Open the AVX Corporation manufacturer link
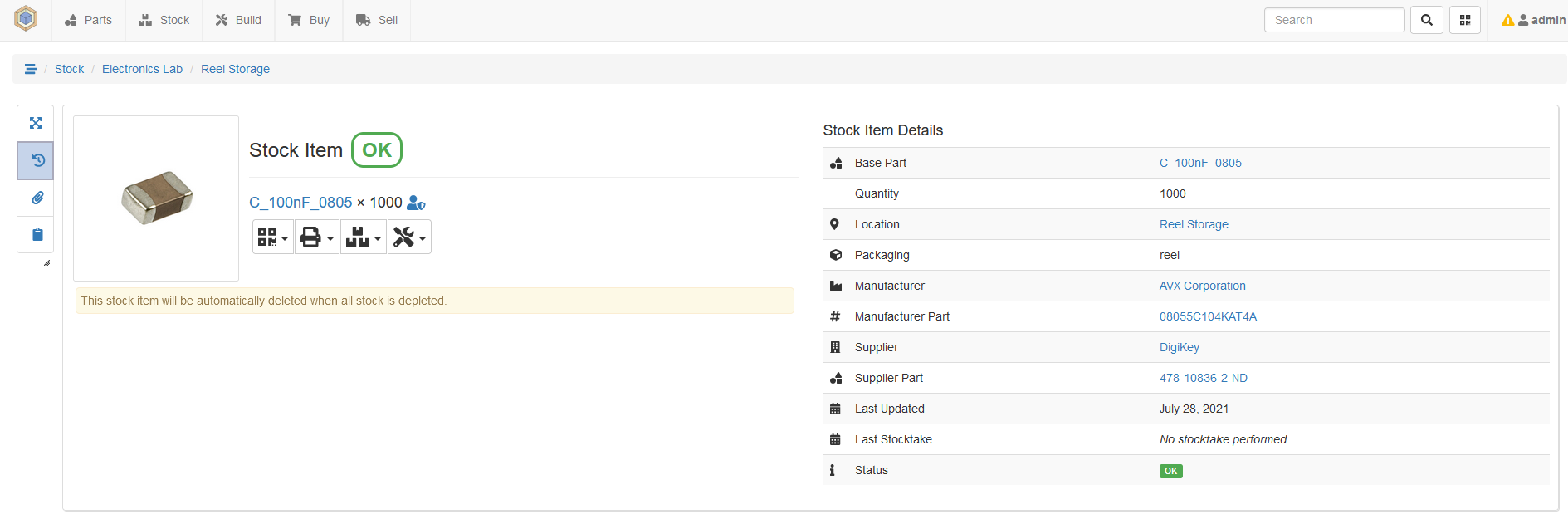This screenshot has width=1568, height=519. [x=1202, y=286]
